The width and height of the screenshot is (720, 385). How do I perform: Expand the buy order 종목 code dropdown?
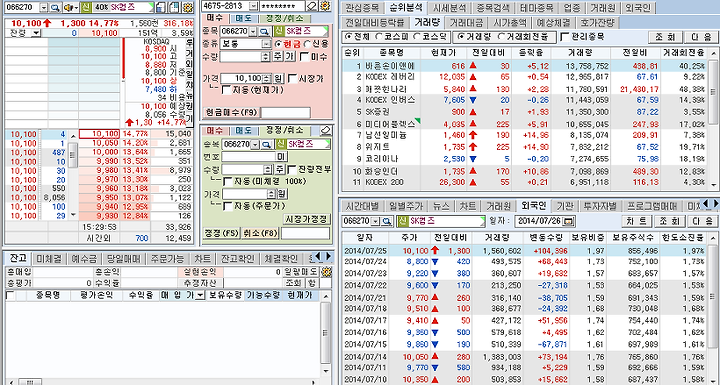coord(253,31)
